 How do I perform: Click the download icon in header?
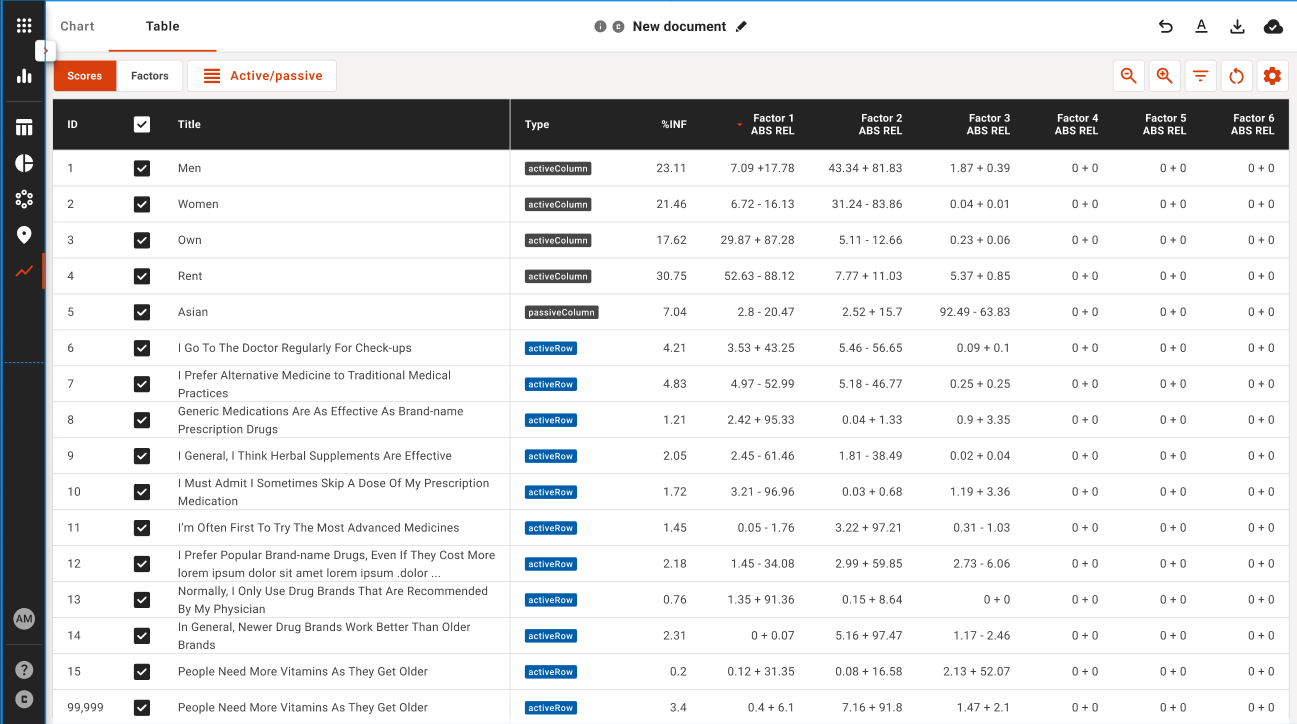coord(1237,27)
